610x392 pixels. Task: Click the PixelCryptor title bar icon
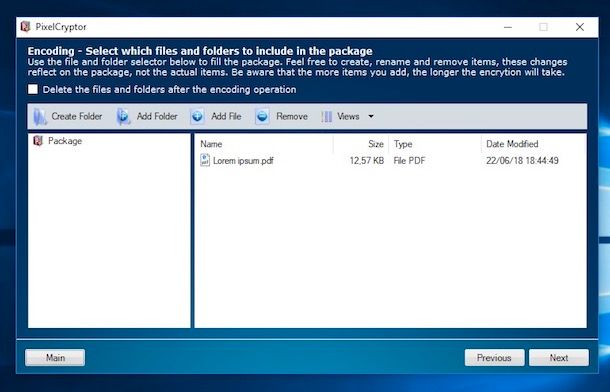(26, 27)
